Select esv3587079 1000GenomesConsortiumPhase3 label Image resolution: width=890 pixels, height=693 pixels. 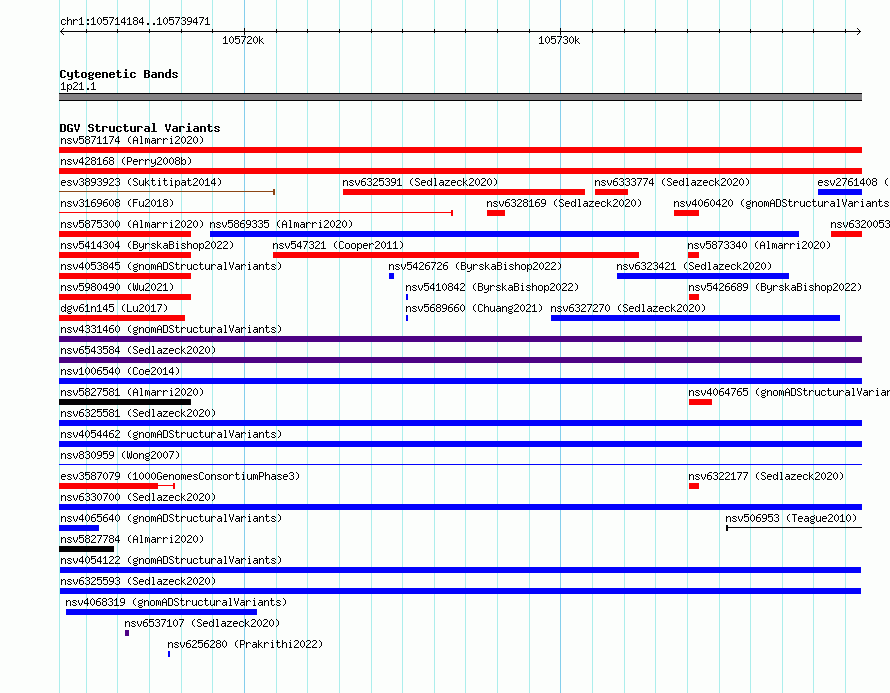[180, 476]
